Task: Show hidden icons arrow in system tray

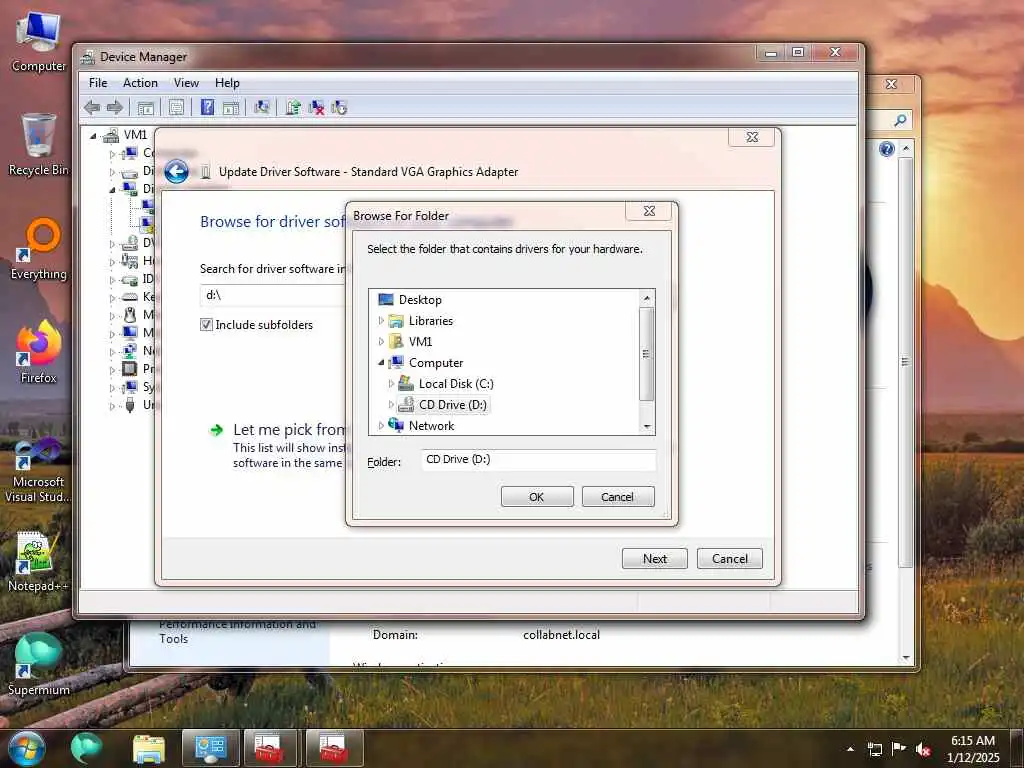Action: pyautogui.click(x=850, y=749)
